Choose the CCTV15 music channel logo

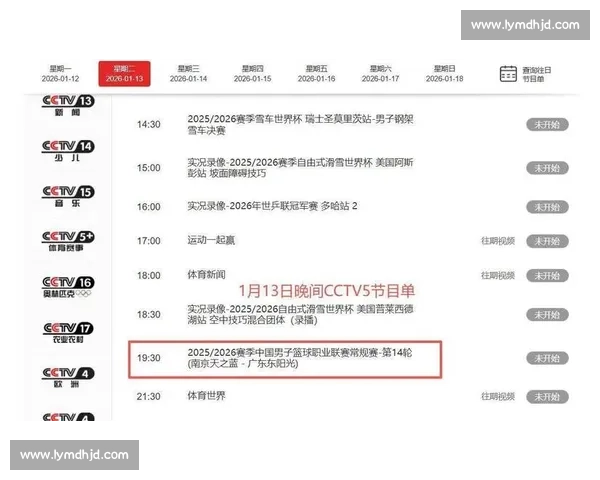pos(68,196)
